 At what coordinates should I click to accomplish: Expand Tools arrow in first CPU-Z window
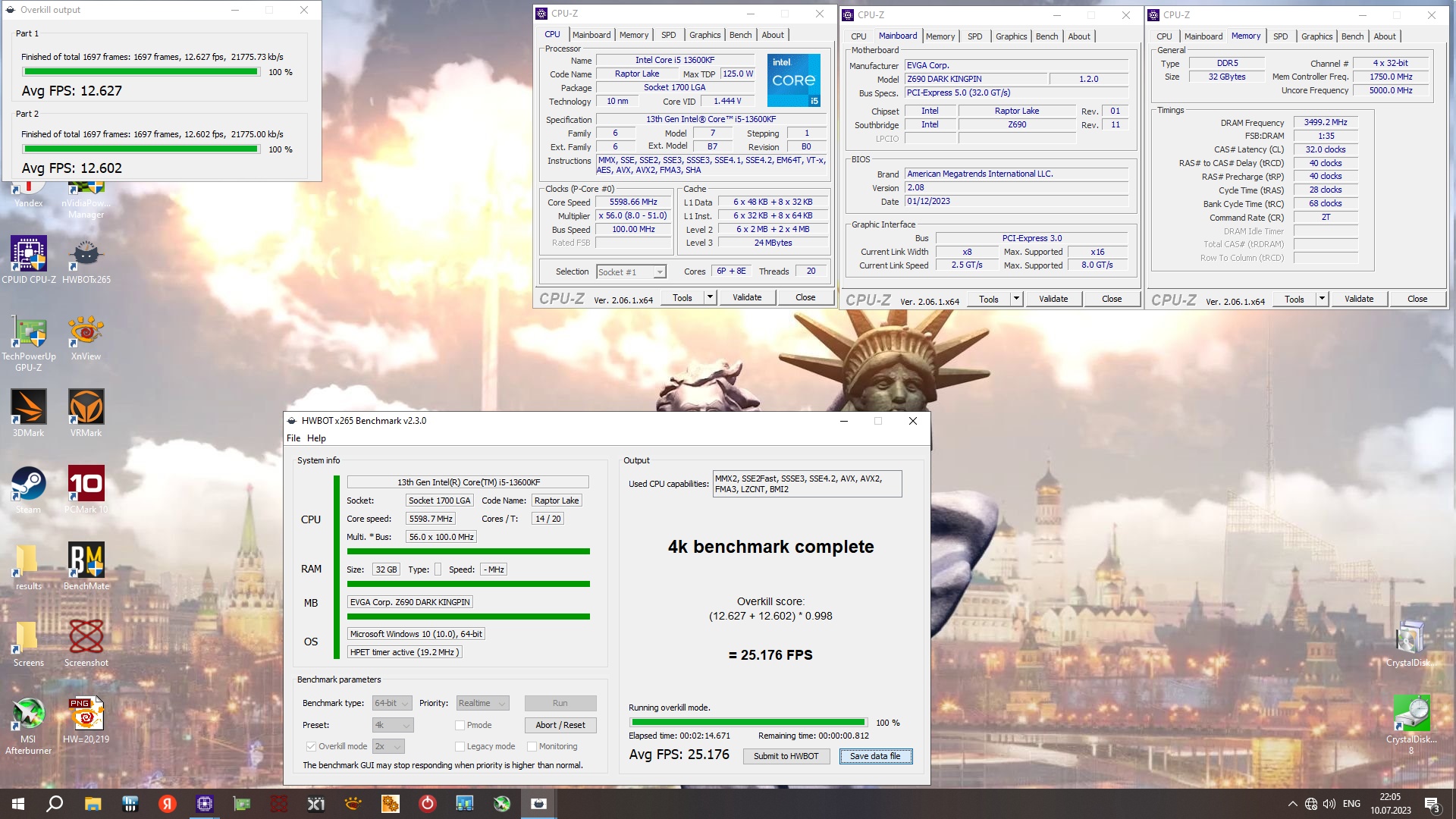711,297
